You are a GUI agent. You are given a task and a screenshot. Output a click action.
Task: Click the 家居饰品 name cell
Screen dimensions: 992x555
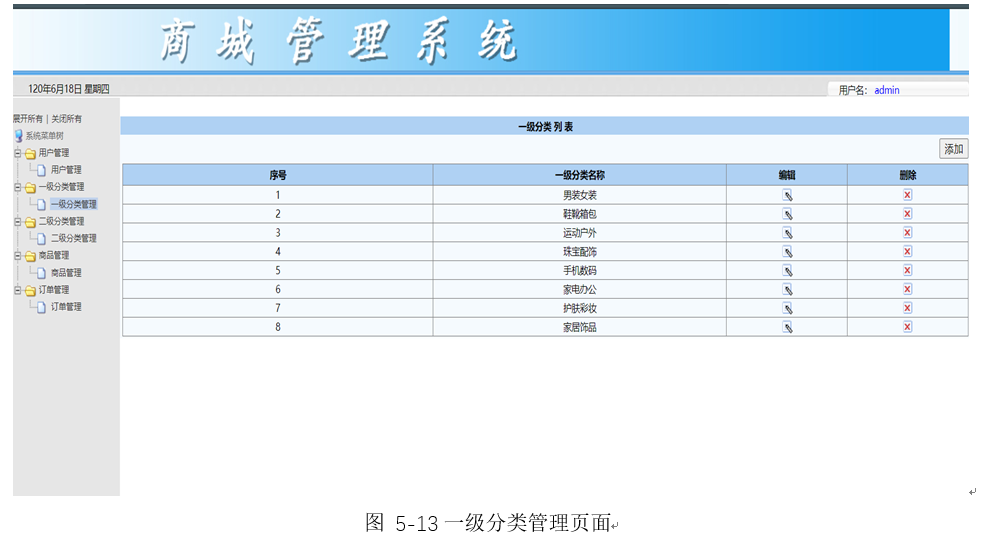pyautogui.click(x=580, y=327)
